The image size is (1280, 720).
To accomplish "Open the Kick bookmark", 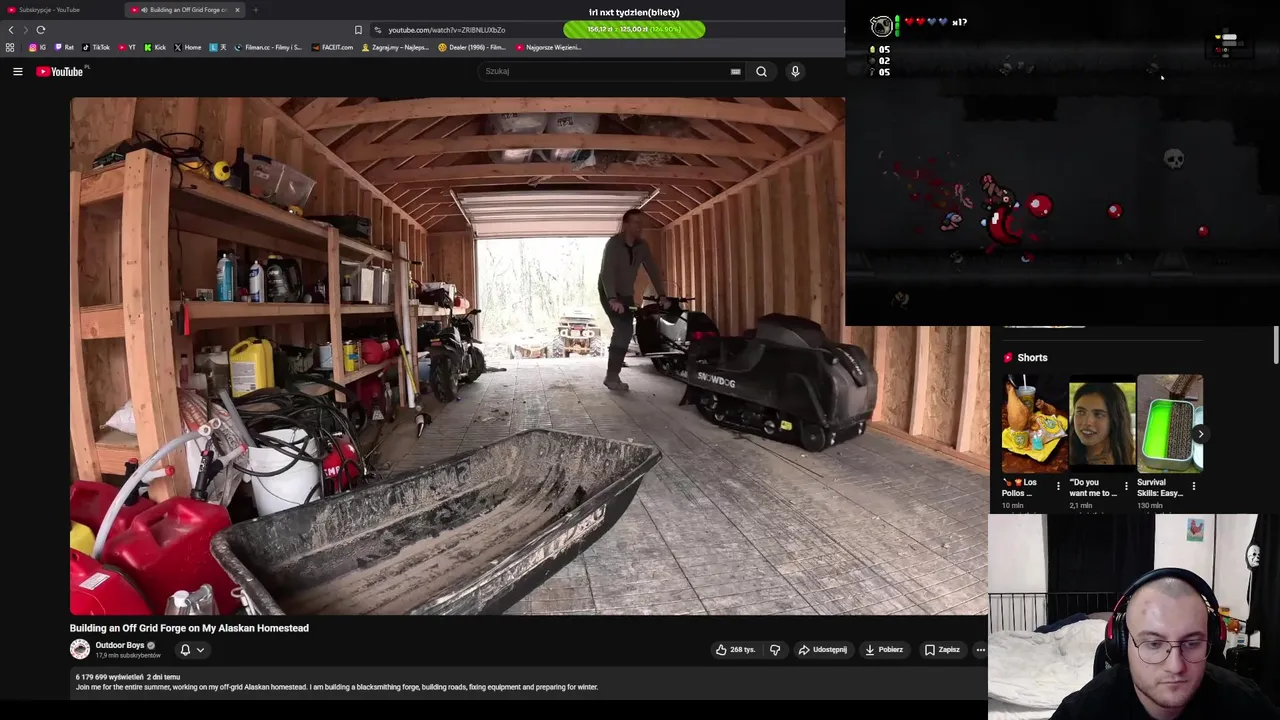I will [x=155, y=47].
